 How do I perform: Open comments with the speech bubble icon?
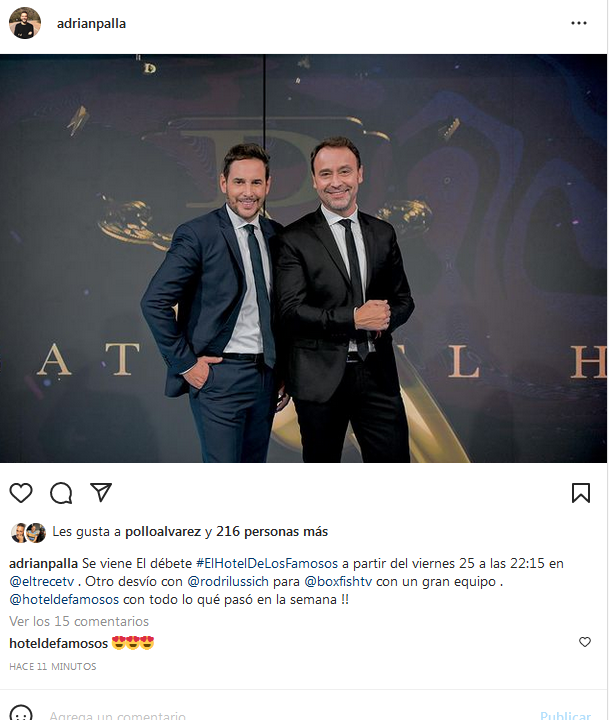(61, 493)
